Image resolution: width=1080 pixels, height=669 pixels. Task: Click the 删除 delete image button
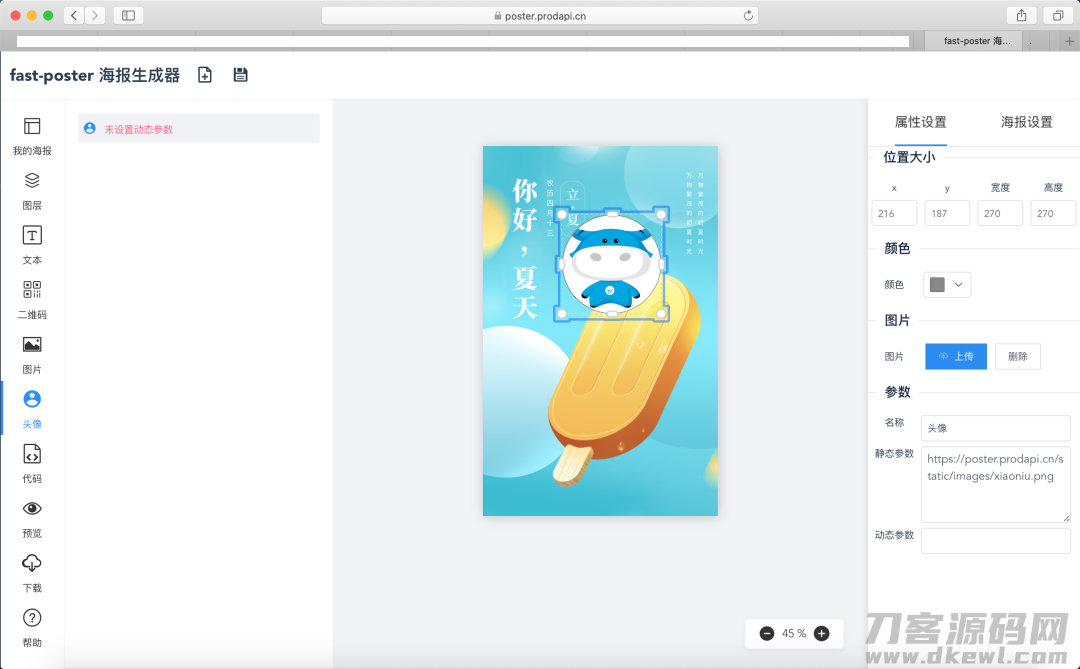click(1017, 356)
